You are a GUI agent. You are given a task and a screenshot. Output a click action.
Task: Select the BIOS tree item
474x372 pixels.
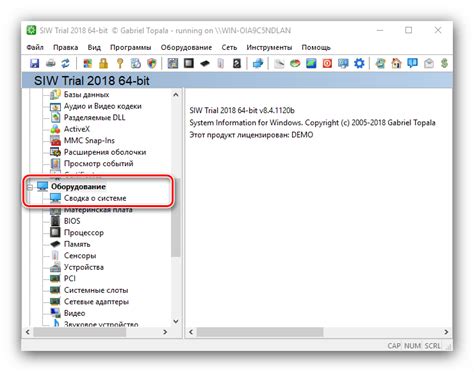click(x=72, y=221)
